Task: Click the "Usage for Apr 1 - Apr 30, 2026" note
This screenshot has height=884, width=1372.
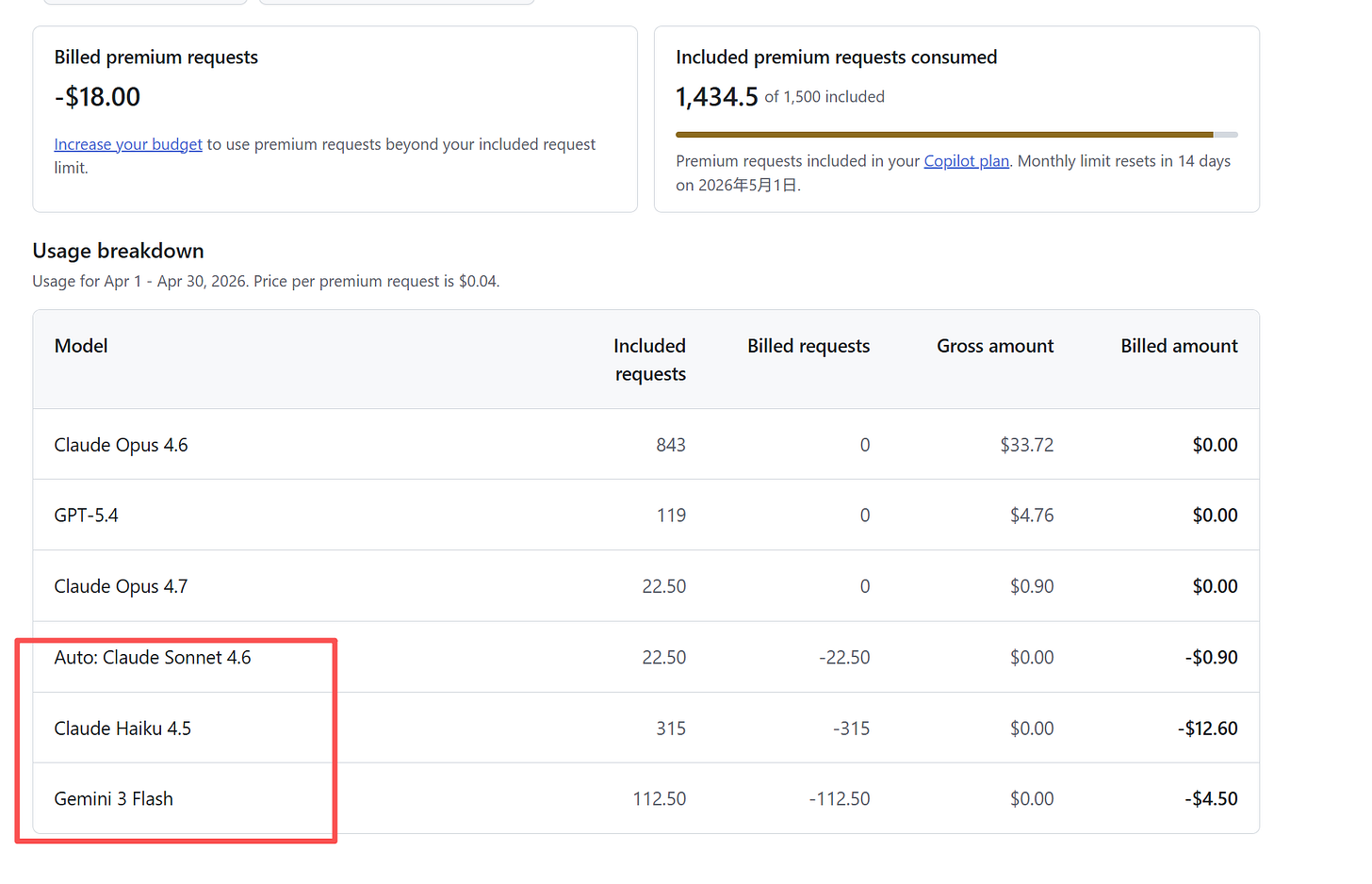Action: pyautogui.click(x=266, y=281)
